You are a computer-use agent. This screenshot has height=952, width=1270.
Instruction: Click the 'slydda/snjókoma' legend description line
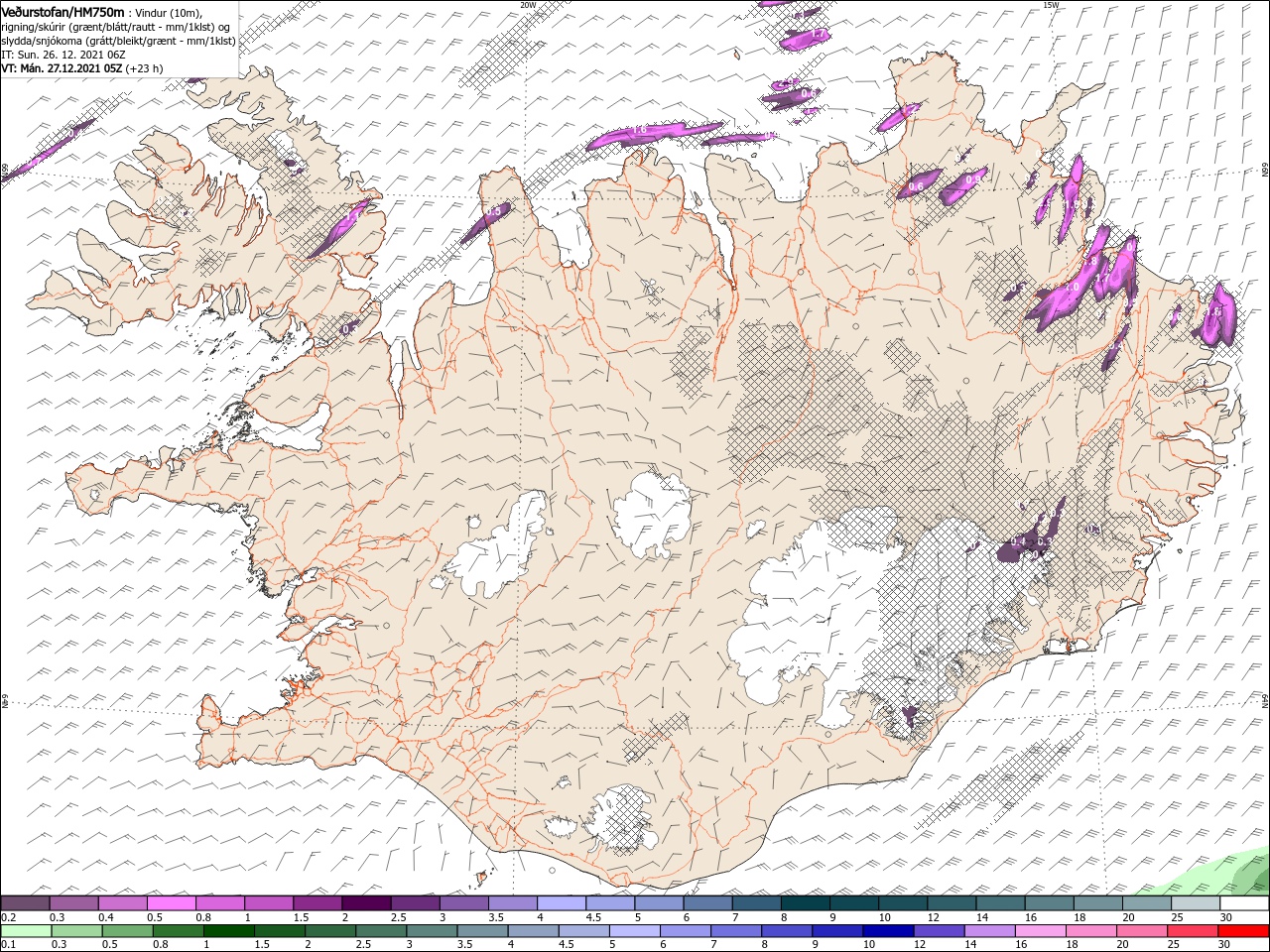[x=118, y=41]
